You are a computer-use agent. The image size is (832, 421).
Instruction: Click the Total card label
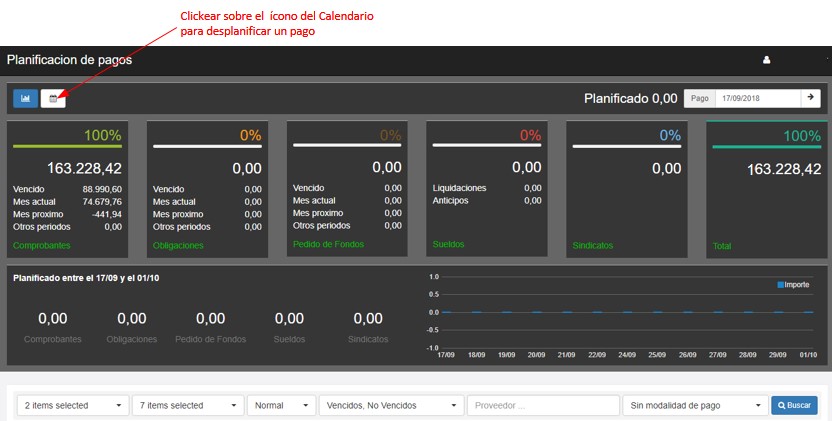pyautogui.click(x=722, y=245)
